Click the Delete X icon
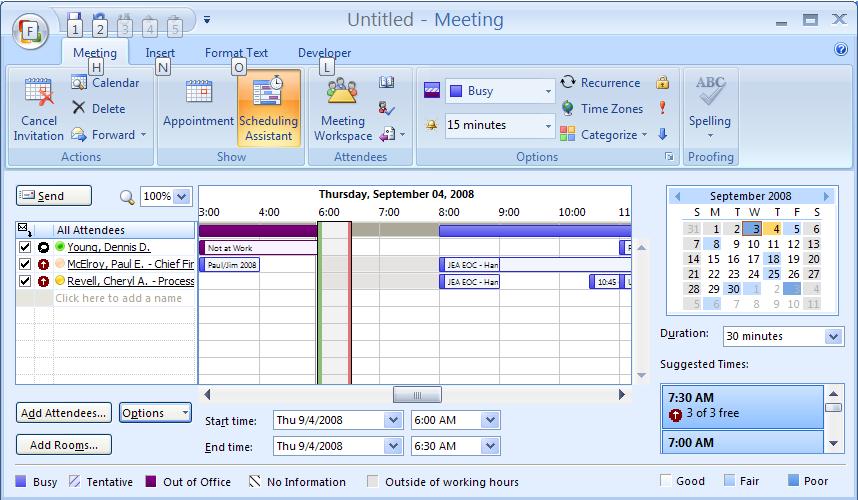This screenshot has width=858, height=500. click(x=79, y=108)
